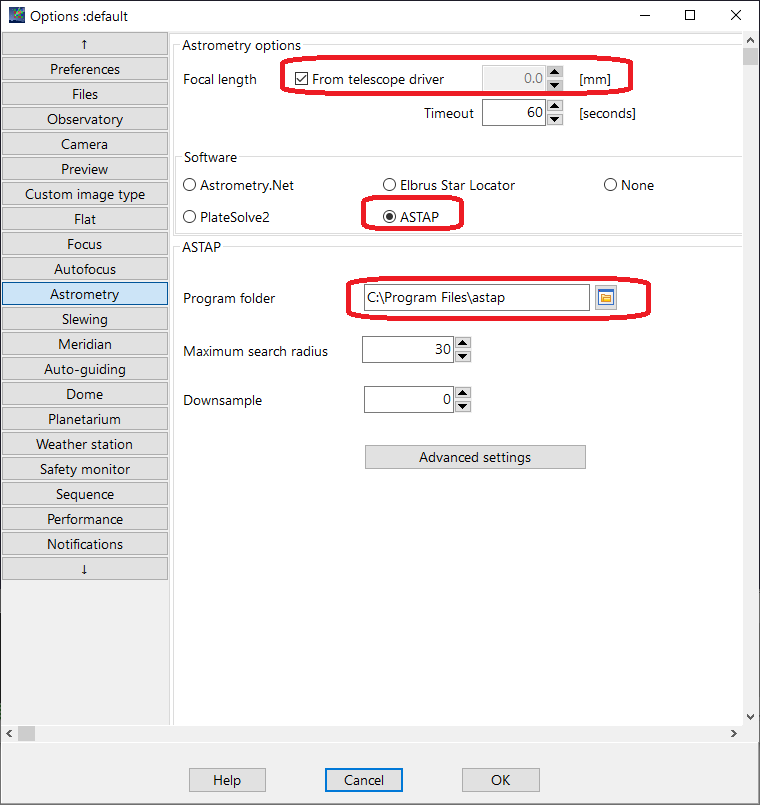Open the Autofocus settings page
Image resolution: width=760 pixels, height=805 pixels.
[85, 269]
